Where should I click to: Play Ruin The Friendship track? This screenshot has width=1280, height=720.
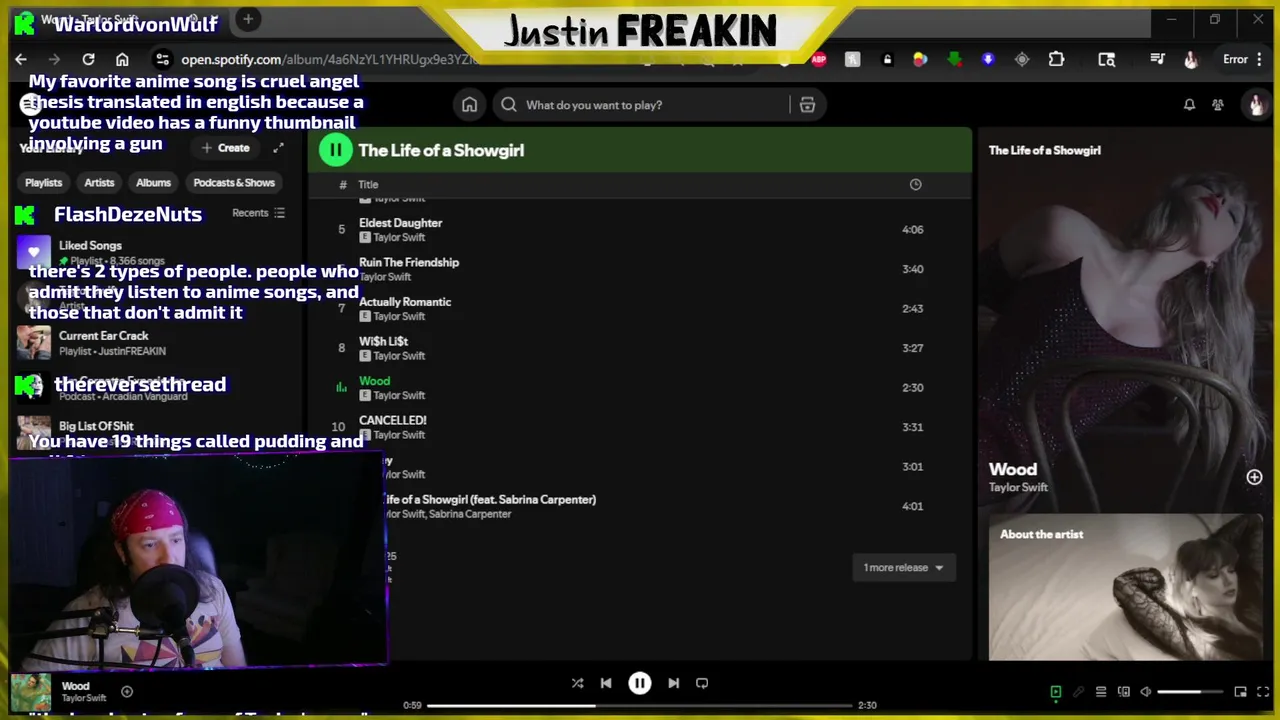point(640,269)
